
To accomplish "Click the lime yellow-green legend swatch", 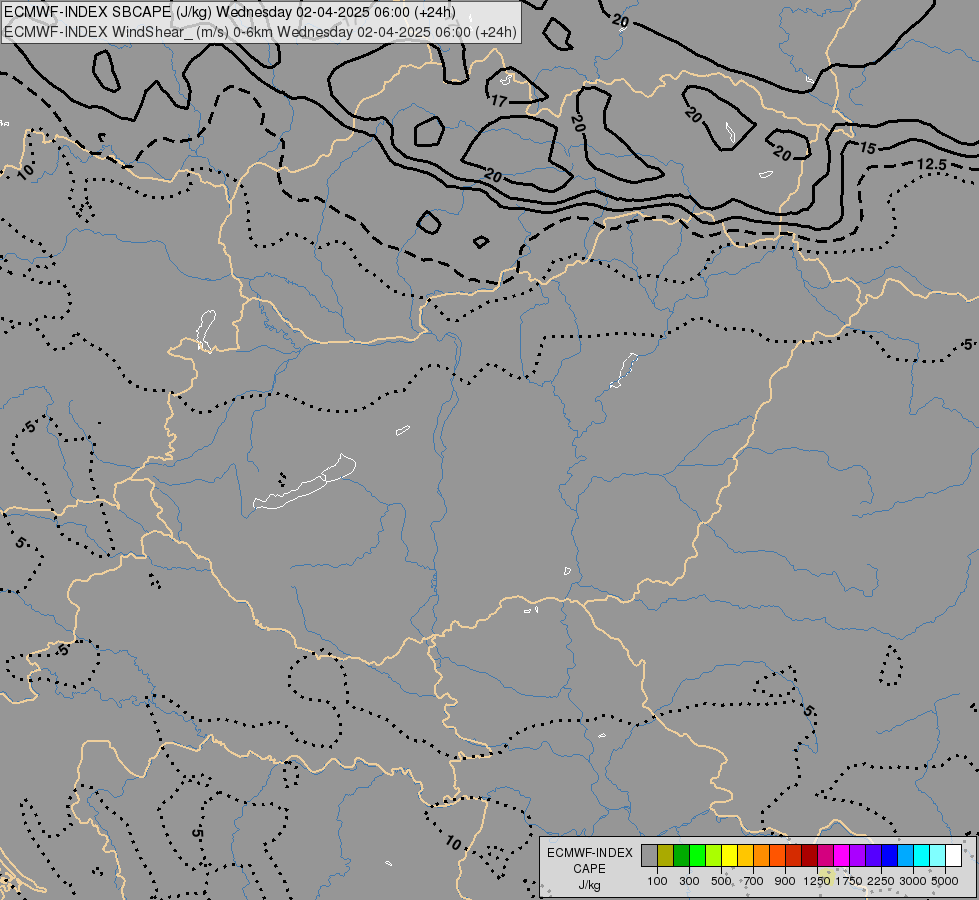I will pos(714,856).
